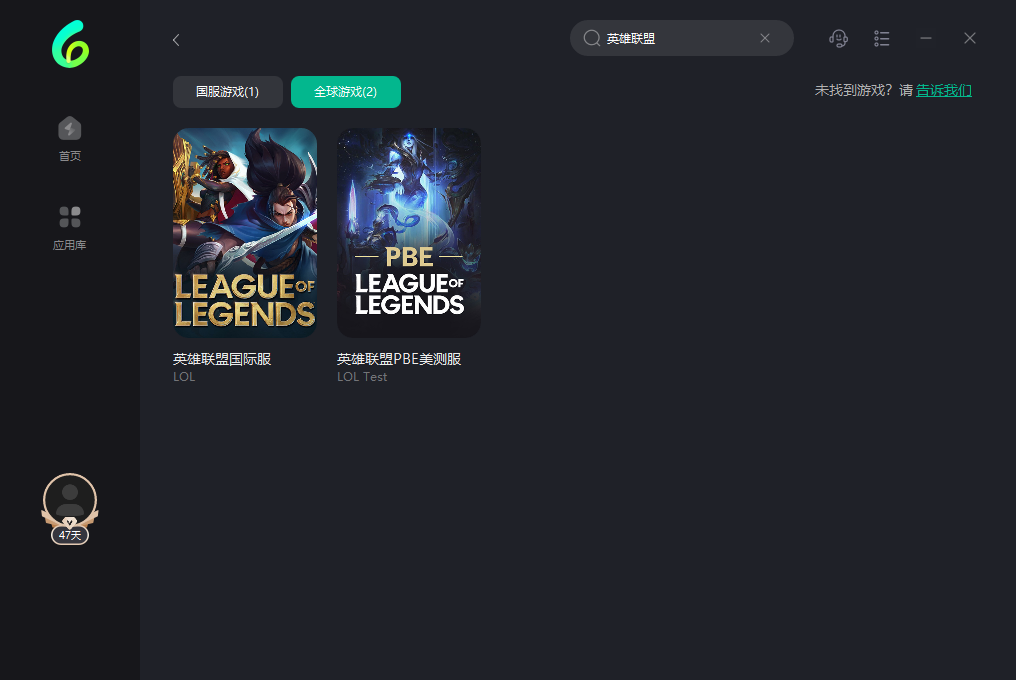The height and width of the screenshot is (680, 1016).
Task: Open customer support headset icon
Action: pos(839,38)
